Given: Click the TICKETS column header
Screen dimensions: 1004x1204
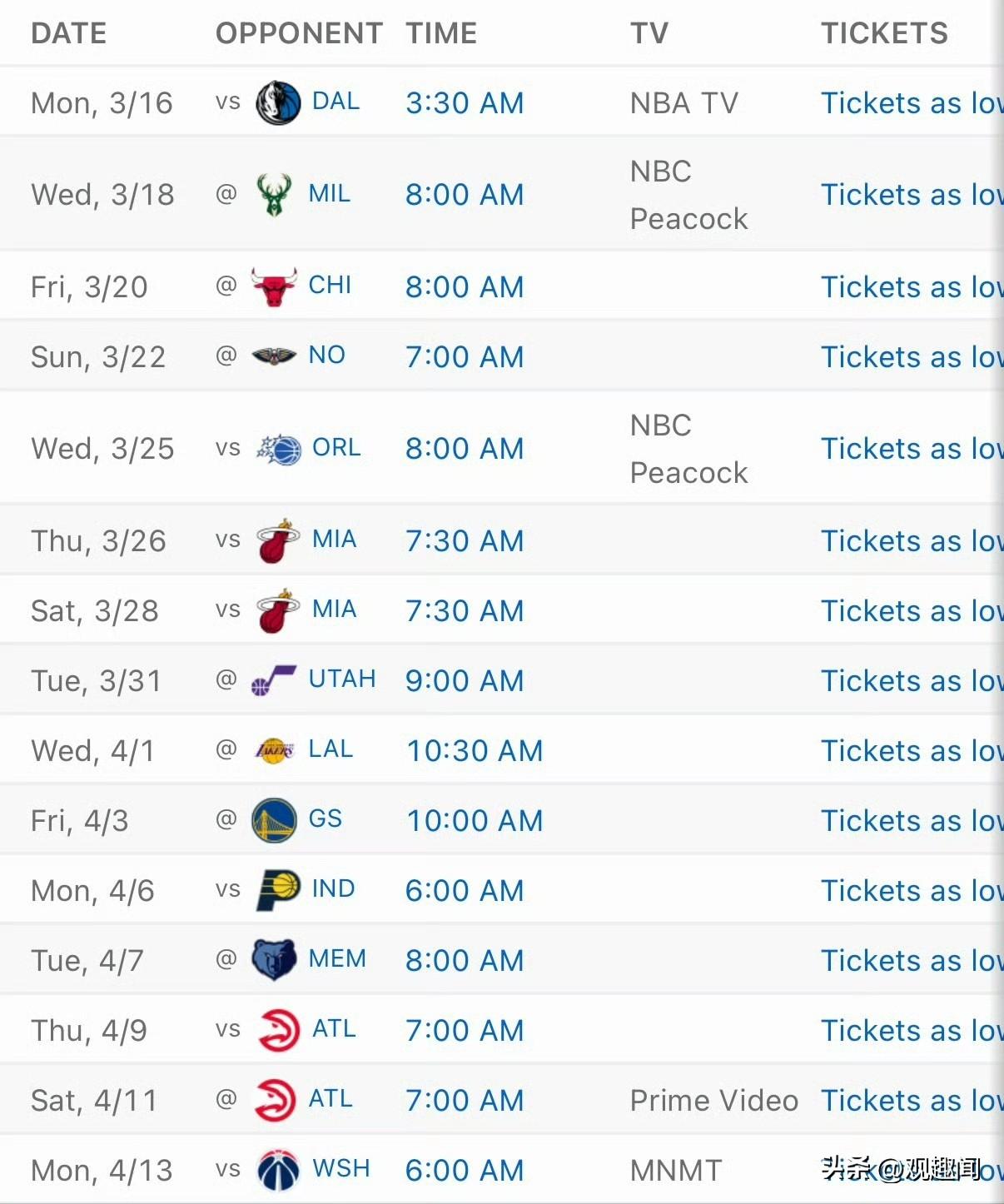Looking at the screenshot, I should [884, 33].
